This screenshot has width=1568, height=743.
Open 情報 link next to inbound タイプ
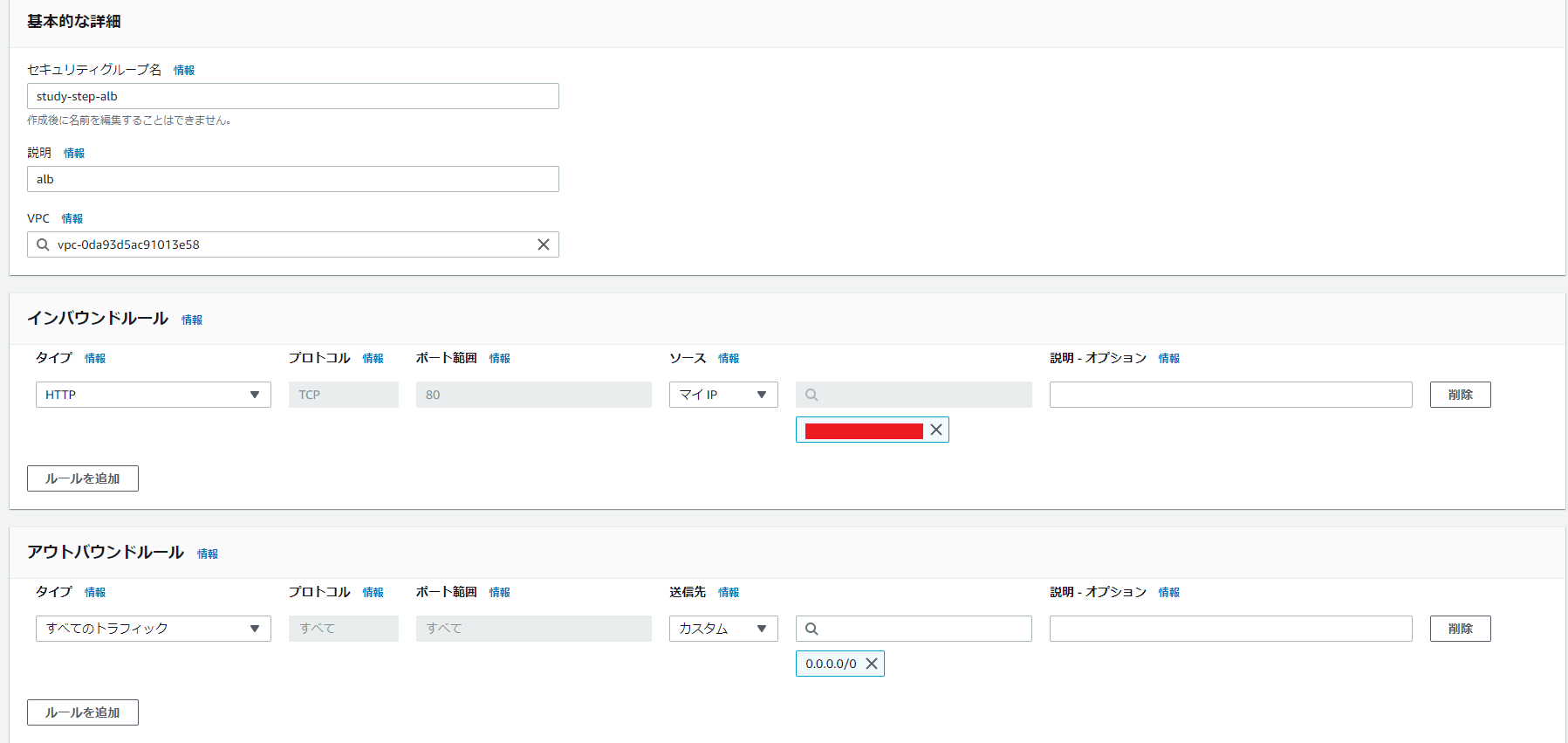pos(95,358)
